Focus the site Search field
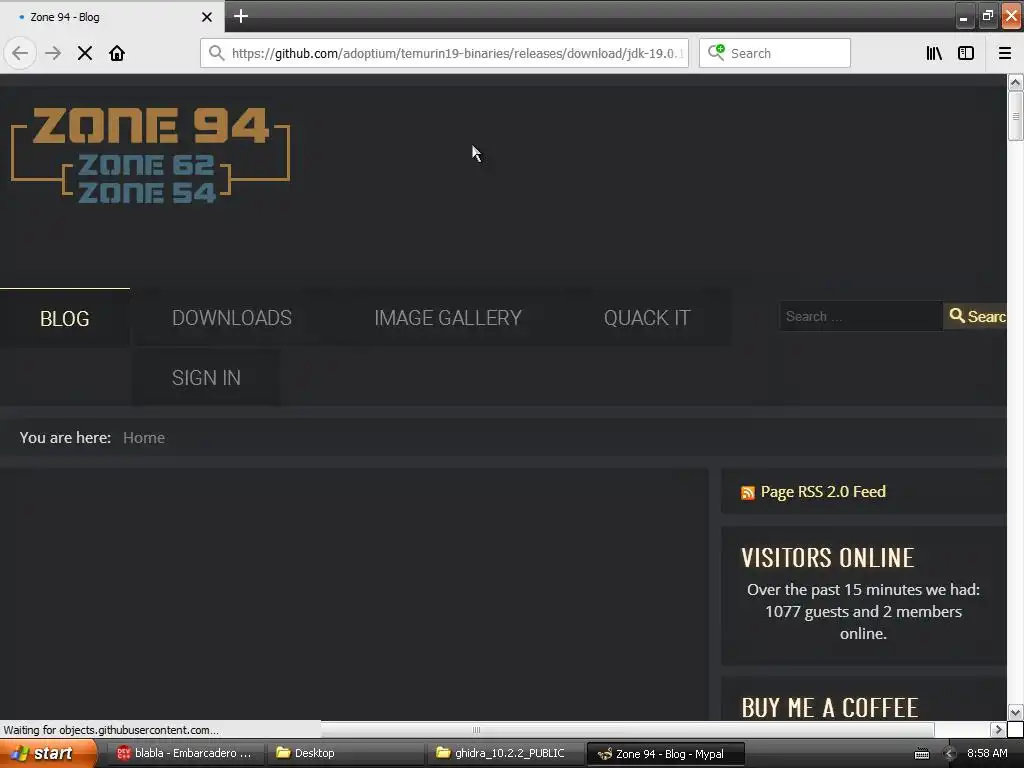 click(861, 316)
